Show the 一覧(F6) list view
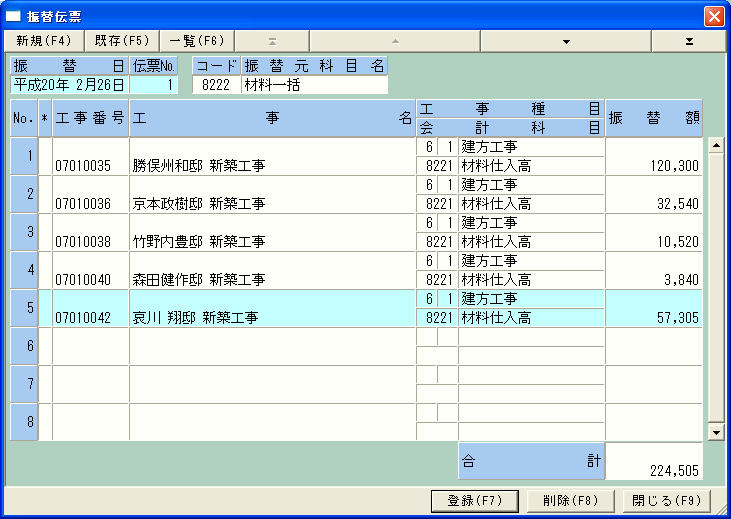 click(x=197, y=41)
